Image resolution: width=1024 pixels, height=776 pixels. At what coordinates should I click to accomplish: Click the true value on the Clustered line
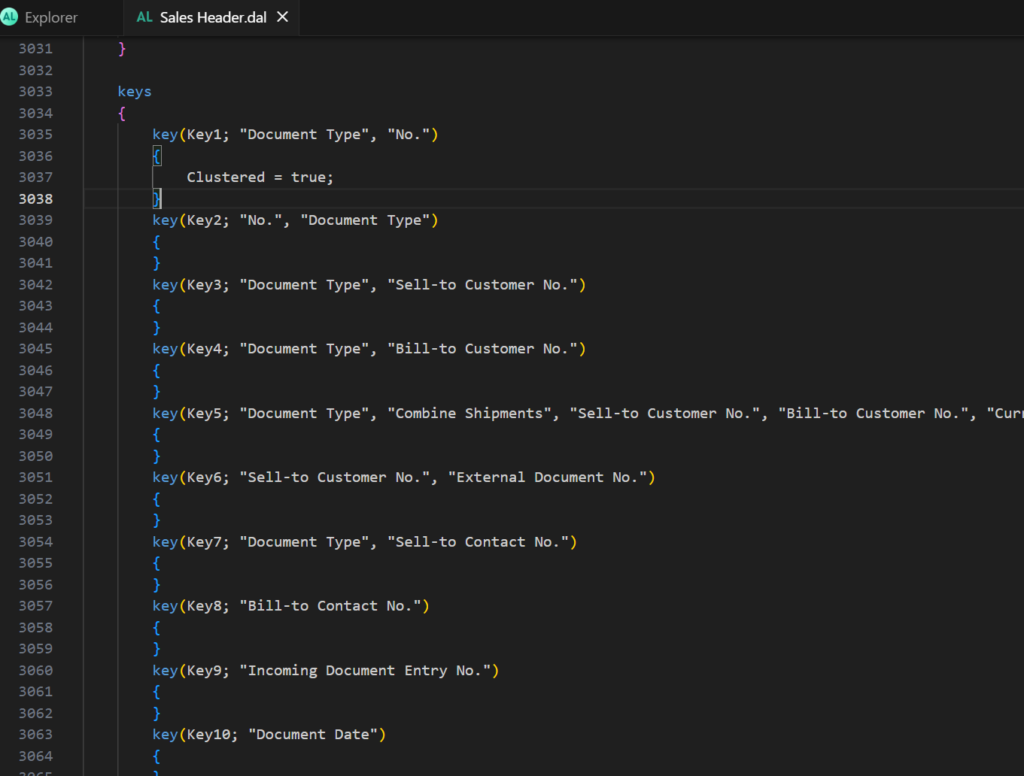307,177
